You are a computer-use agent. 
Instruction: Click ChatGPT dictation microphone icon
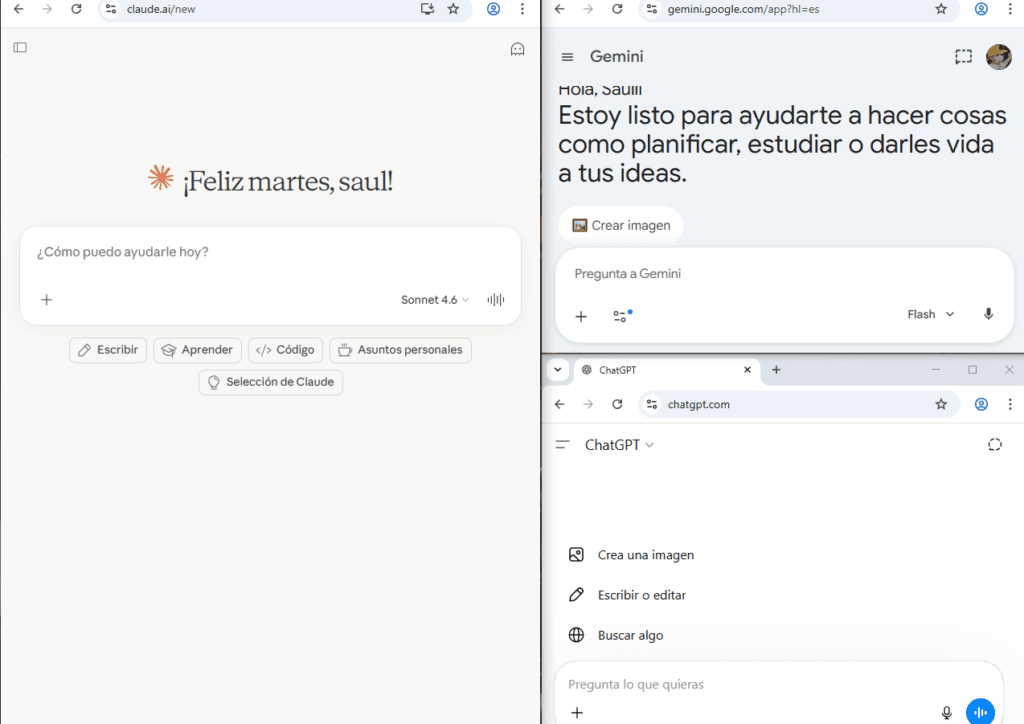click(946, 712)
